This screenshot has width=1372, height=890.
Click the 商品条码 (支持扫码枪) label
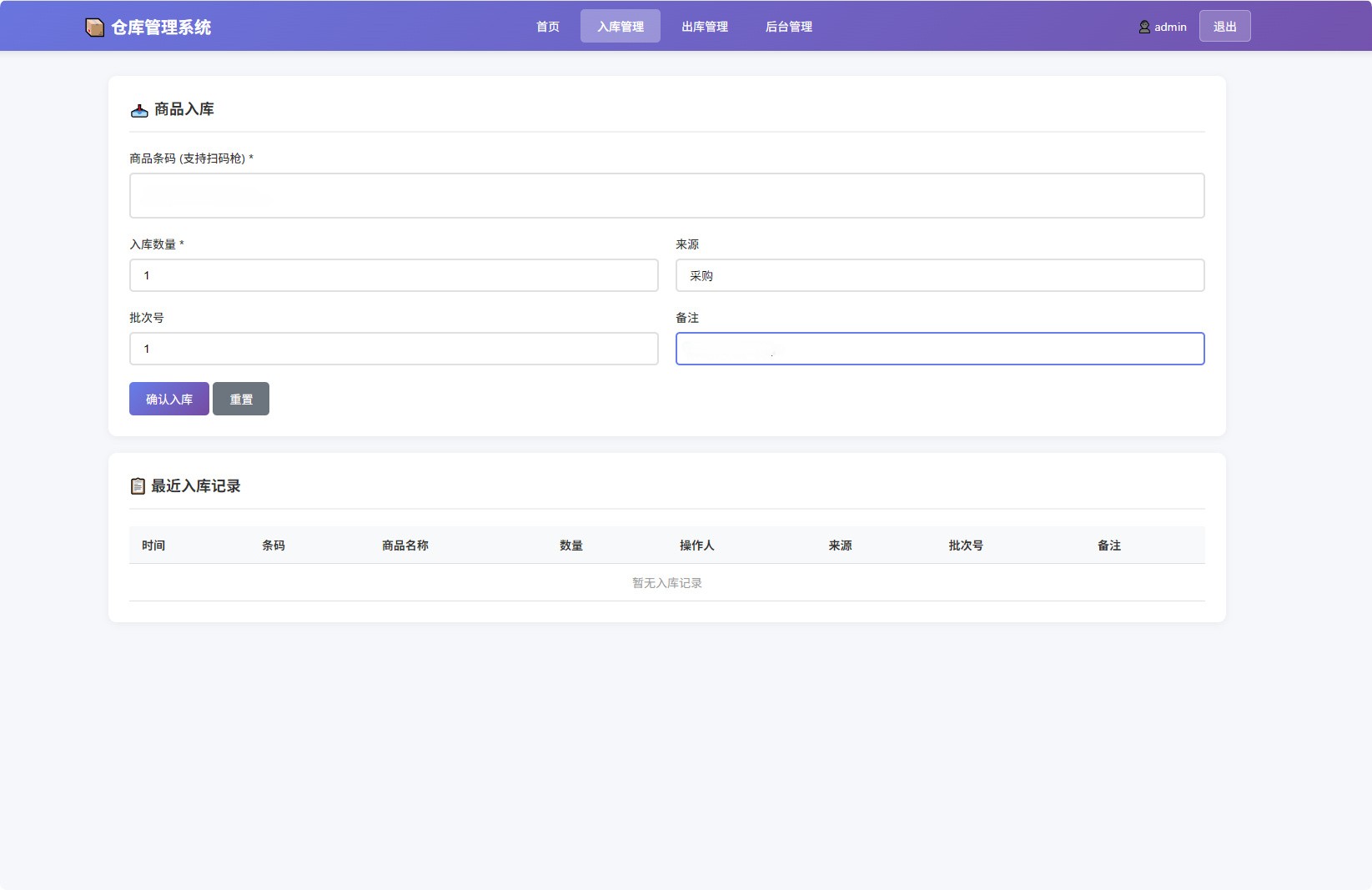pos(191,158)
